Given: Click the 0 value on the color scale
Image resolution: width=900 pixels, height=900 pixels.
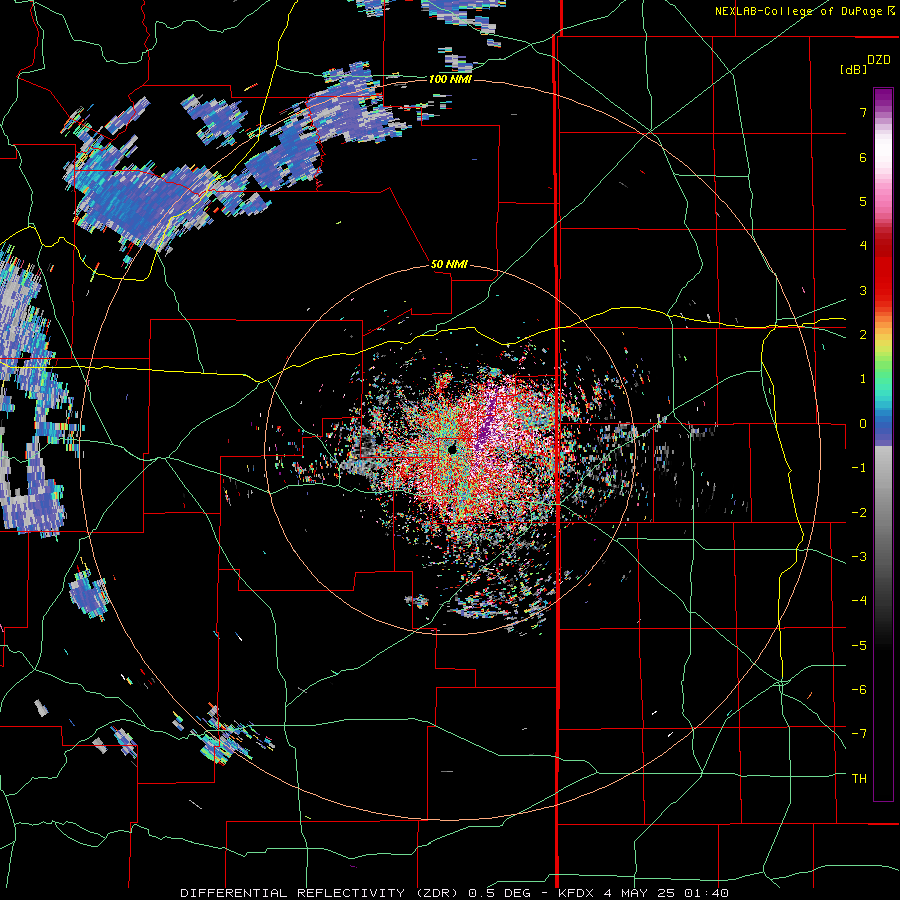Looking at the screenshot, I should (x=863, y=424).
